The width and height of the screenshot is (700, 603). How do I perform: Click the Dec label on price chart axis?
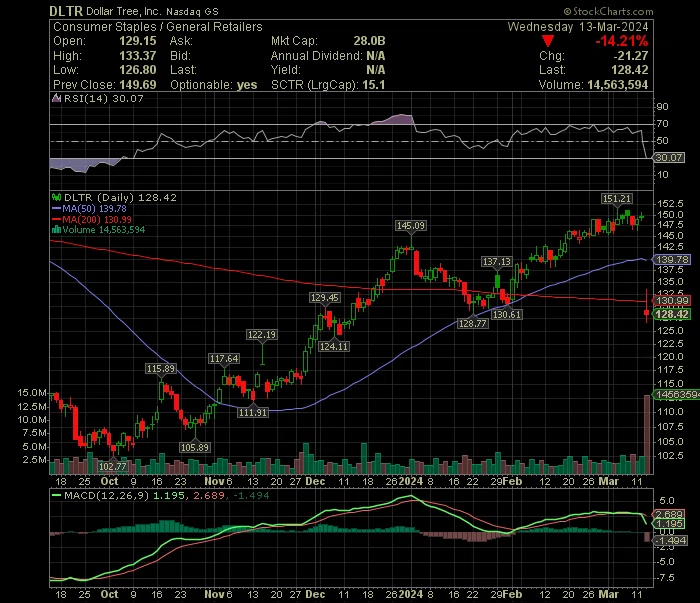[315, 482]
